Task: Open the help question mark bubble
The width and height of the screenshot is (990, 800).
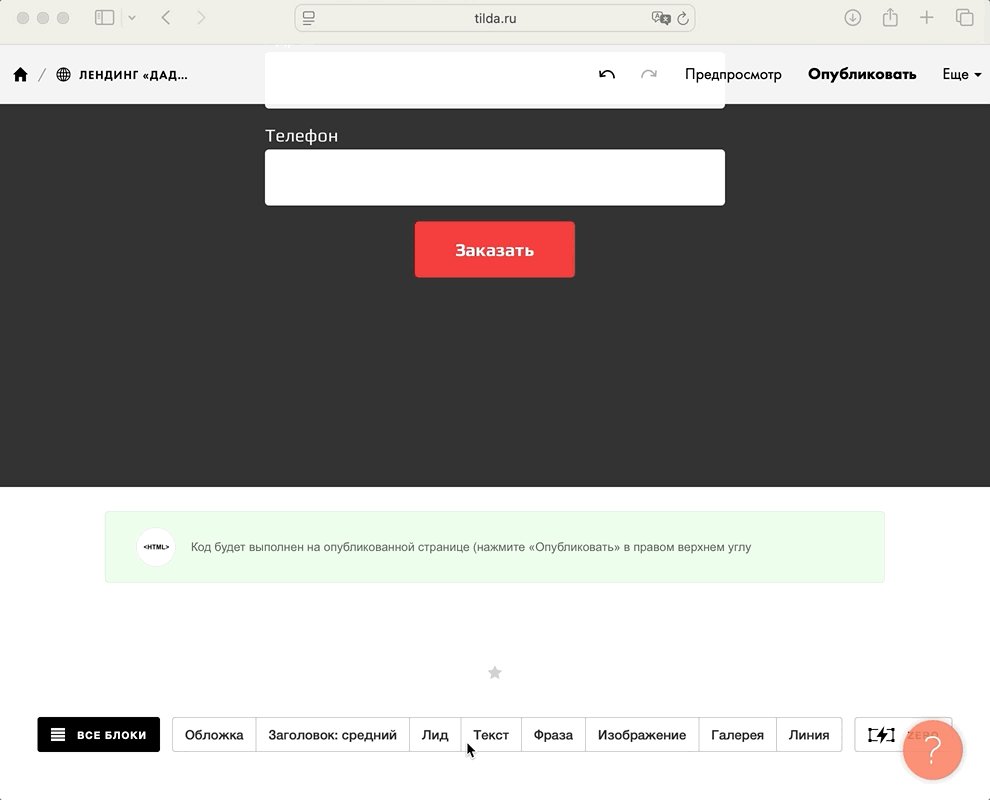Action: point(932,750)
